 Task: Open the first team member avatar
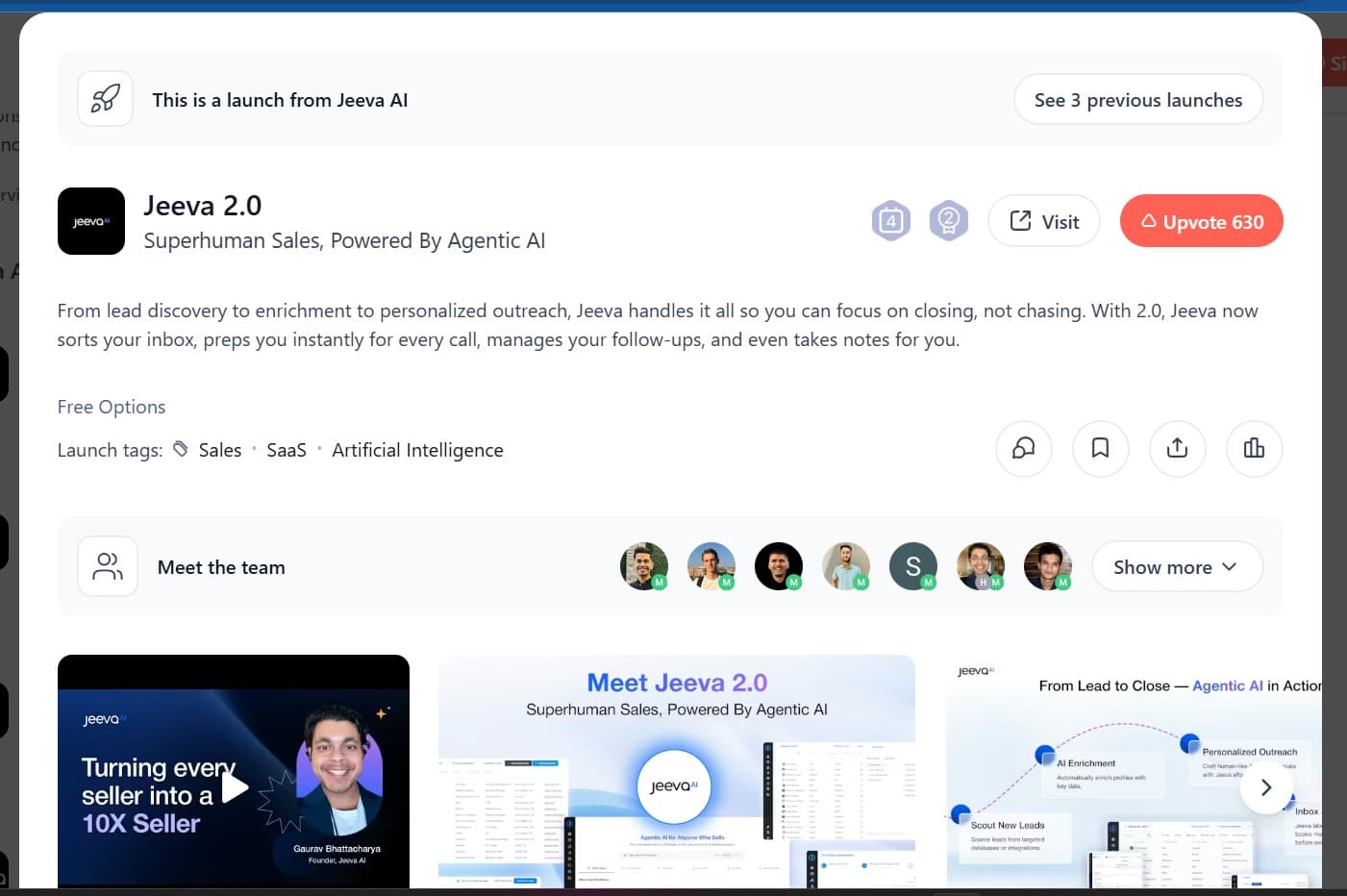click(x=644, y=566)
